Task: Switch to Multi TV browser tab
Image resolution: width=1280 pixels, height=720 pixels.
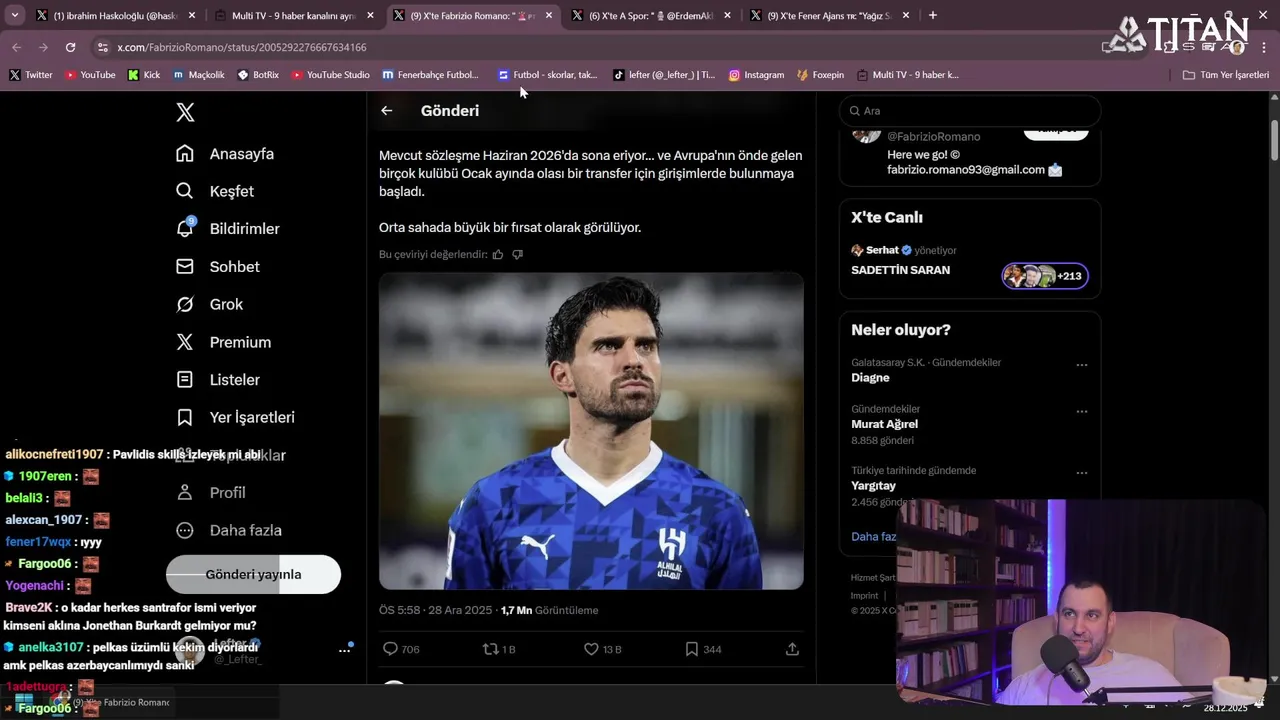Action: pos(294,15)
